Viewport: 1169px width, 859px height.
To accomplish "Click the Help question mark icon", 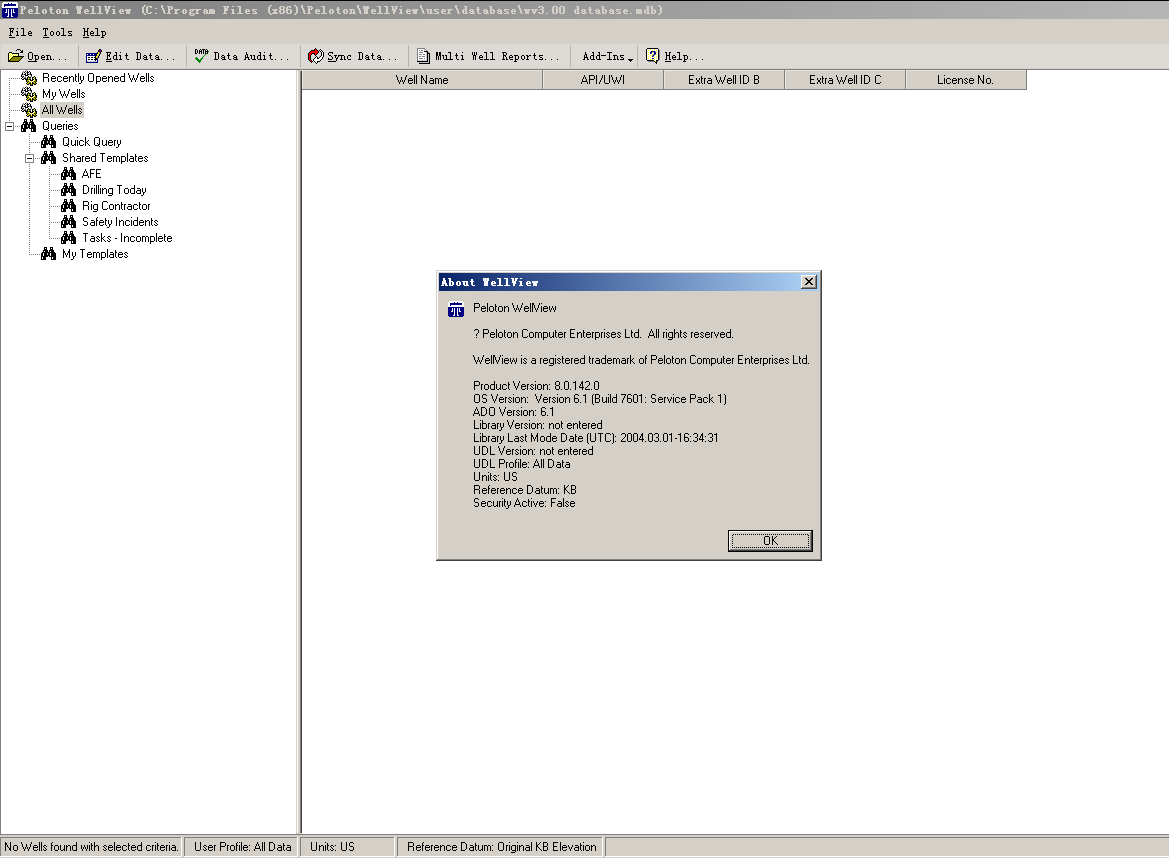I will (x=652, y=56).
